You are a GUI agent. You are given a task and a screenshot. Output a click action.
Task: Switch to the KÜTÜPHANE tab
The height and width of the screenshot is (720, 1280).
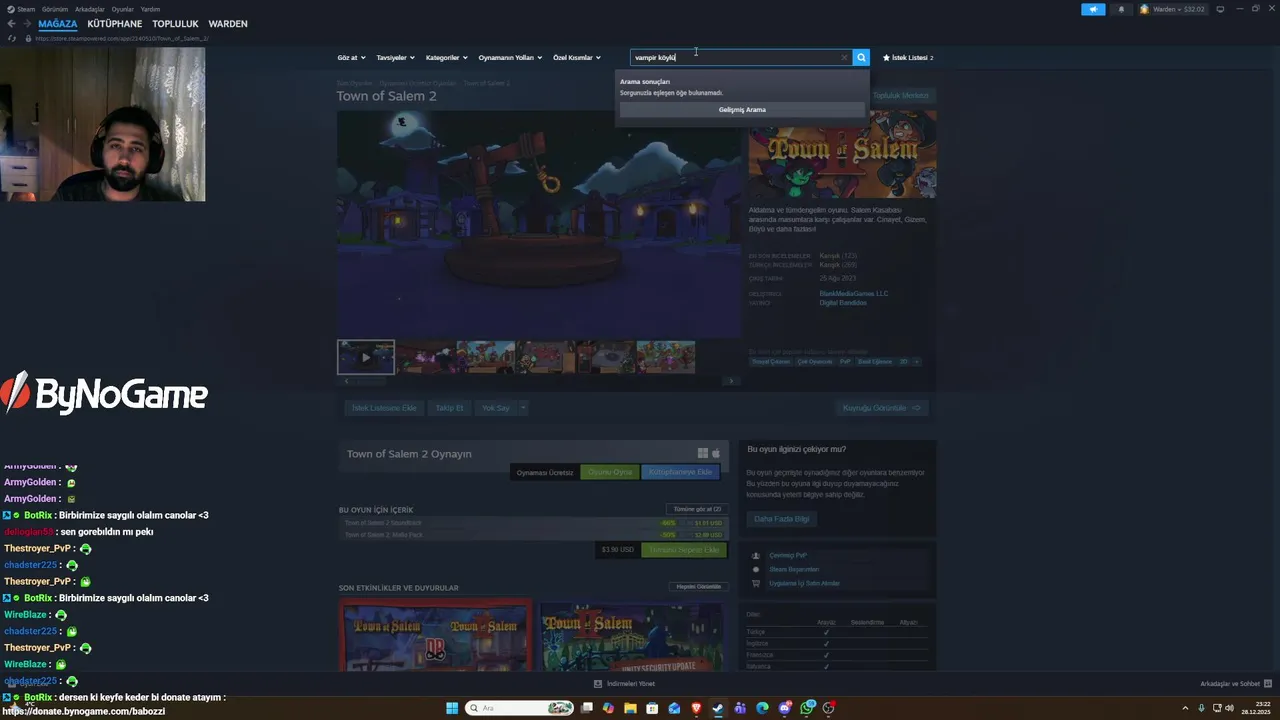click(115, 24)
